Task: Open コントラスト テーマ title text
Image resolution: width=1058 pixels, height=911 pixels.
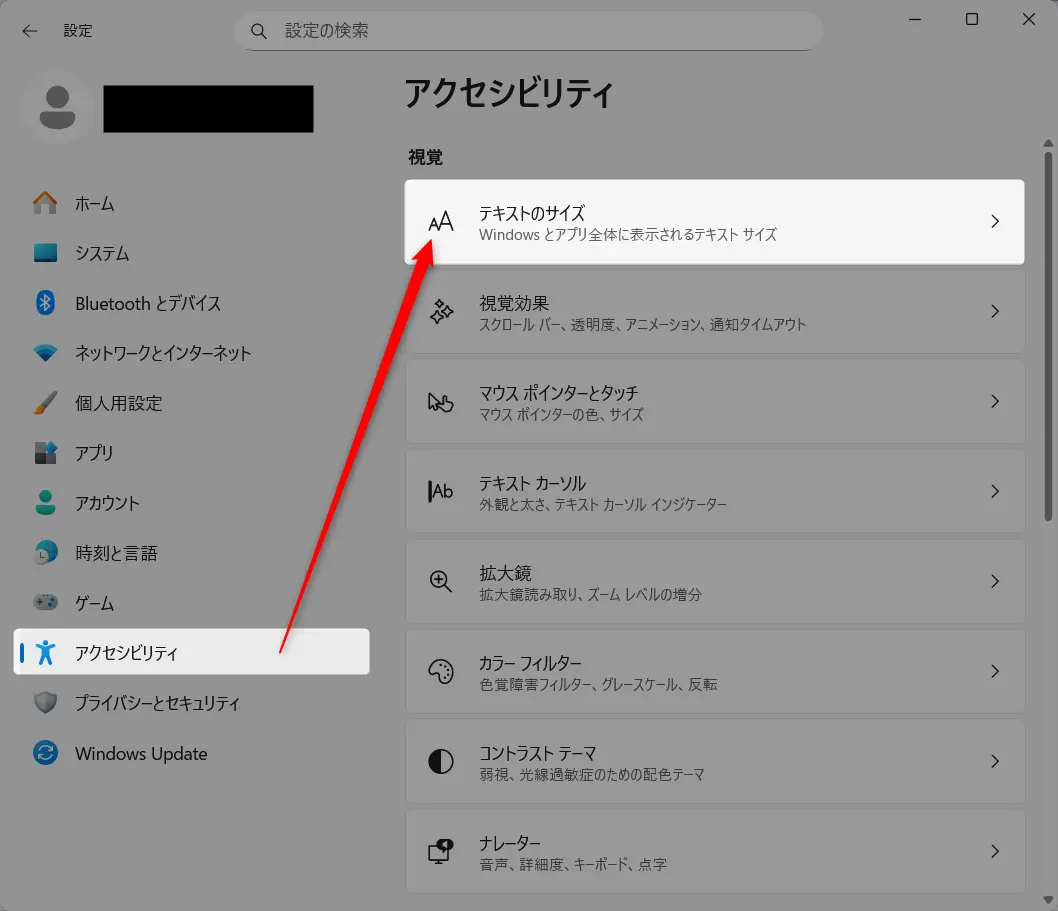Action: [538, 753]
